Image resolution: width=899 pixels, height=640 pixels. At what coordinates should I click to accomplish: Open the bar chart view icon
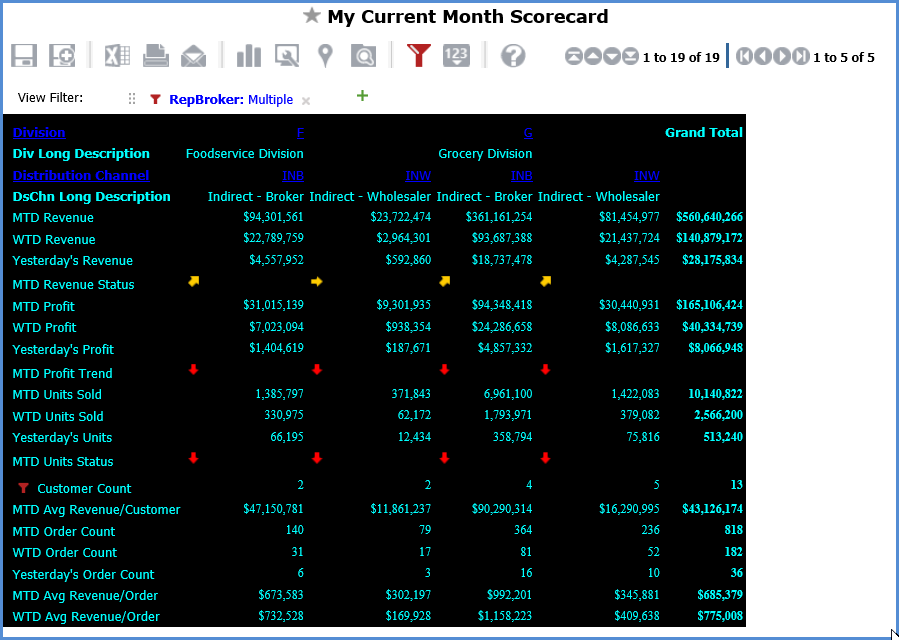248,56
